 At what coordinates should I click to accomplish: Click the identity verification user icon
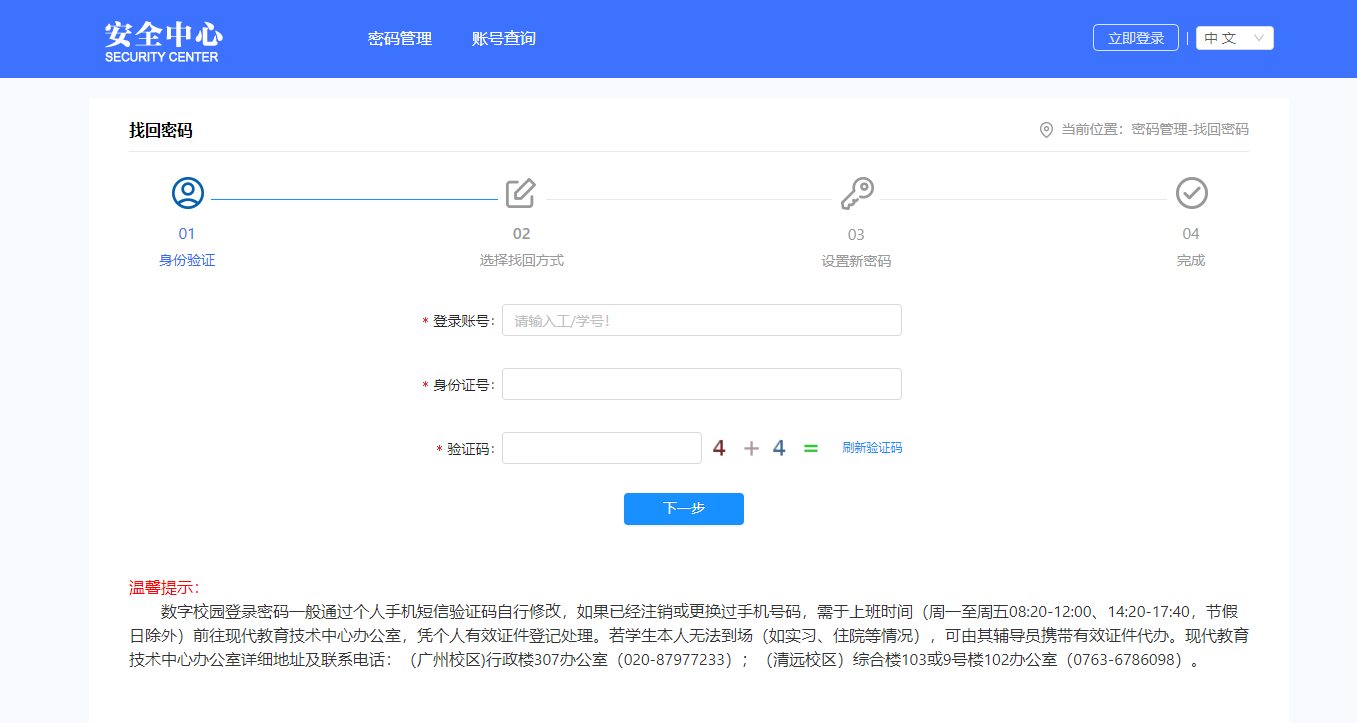click(187, 193)
